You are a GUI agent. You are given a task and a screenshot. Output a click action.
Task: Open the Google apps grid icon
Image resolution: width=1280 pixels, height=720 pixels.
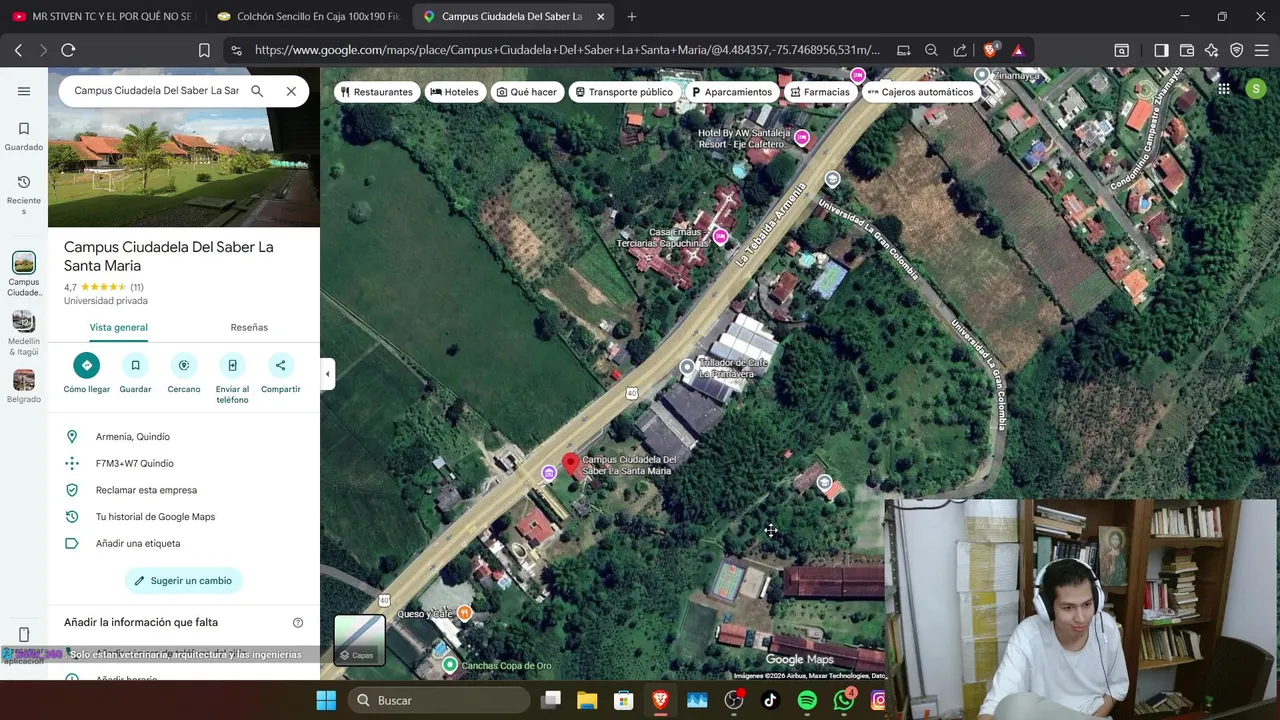1224,89
